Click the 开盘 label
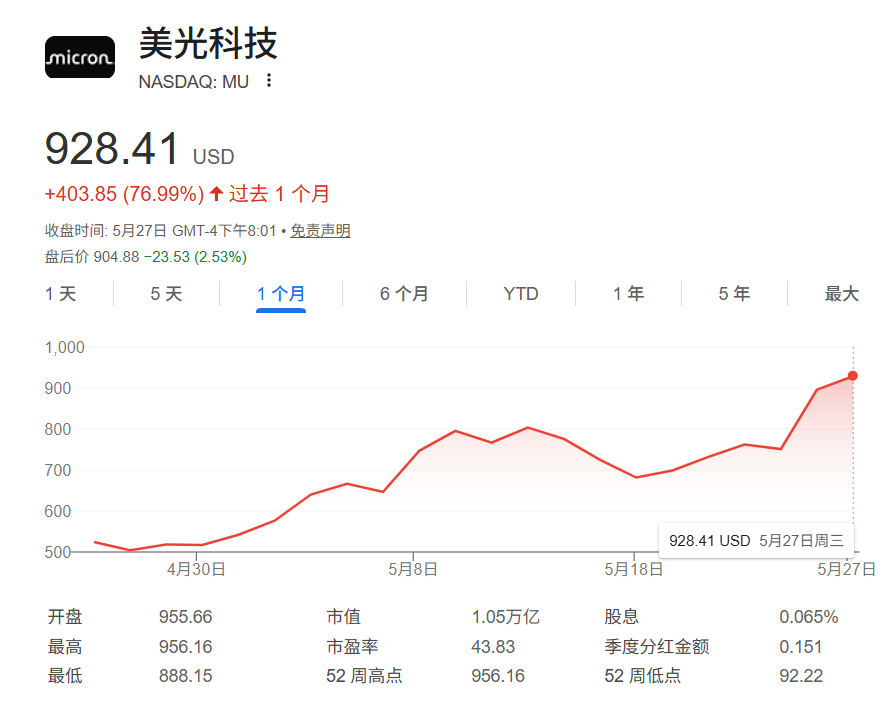This screenshot has width=884, height=703. (x=65, y=617)
